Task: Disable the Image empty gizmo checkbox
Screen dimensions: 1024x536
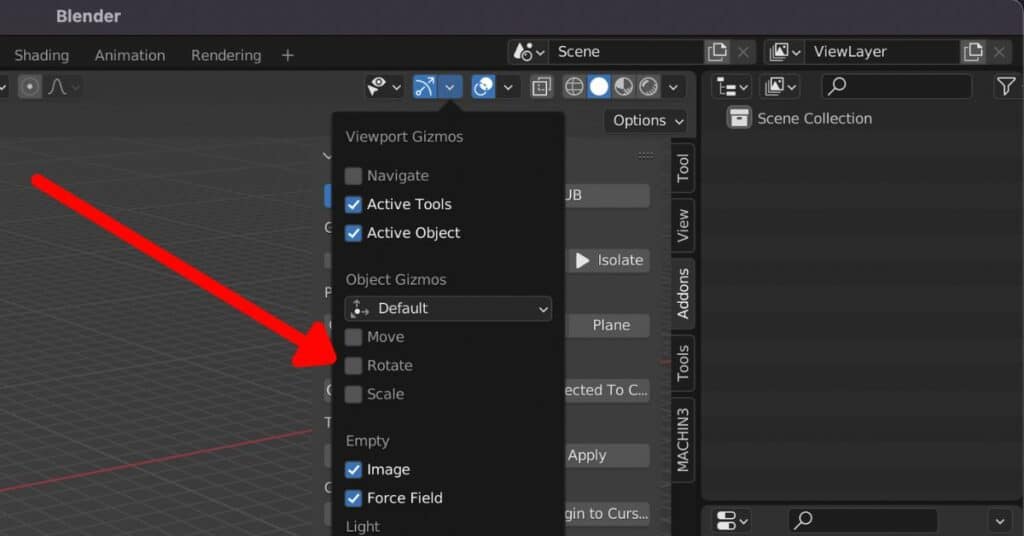Action: 353,469
